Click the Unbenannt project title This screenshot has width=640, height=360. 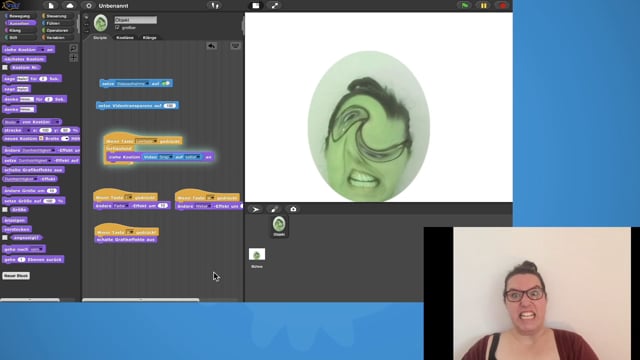click(113, 6)
